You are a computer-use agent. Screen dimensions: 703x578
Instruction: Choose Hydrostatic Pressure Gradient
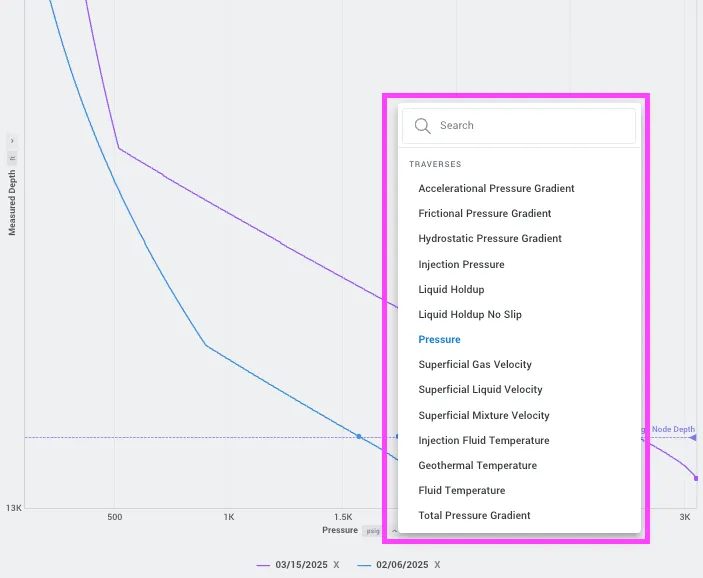coord(490,239)
